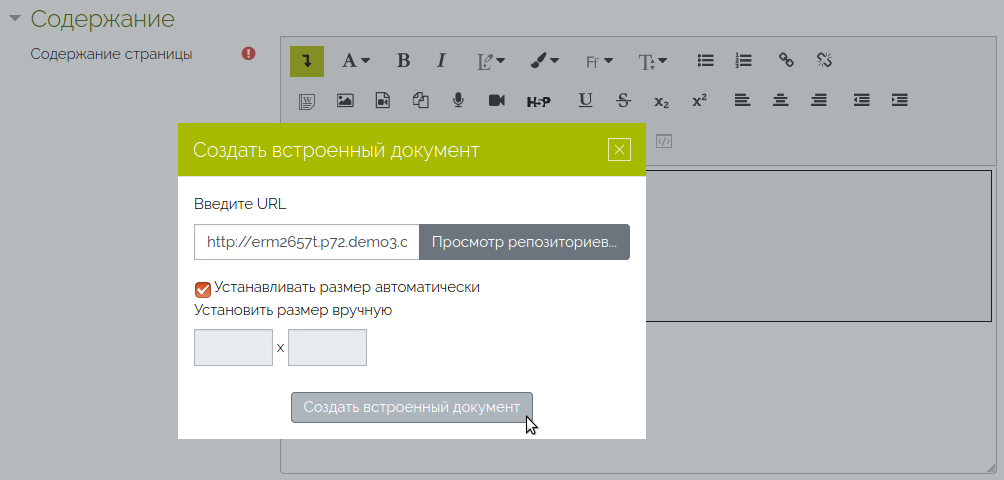Screen dimensions: 1004x480
Task: Click the microphone record audio icon
Action: tap(458, 100)
